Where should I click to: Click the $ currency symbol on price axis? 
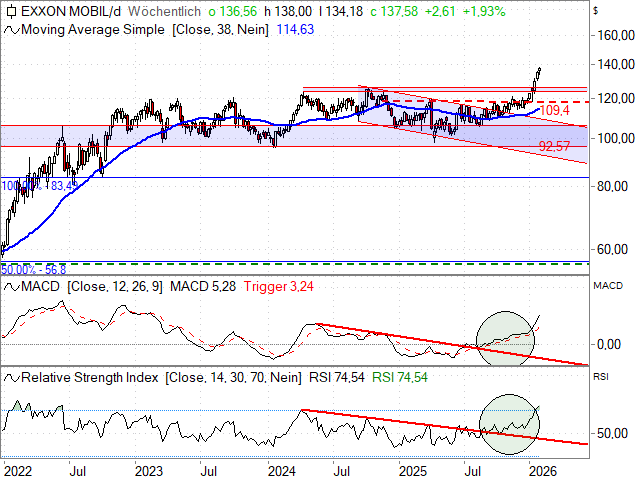point(596,11)
